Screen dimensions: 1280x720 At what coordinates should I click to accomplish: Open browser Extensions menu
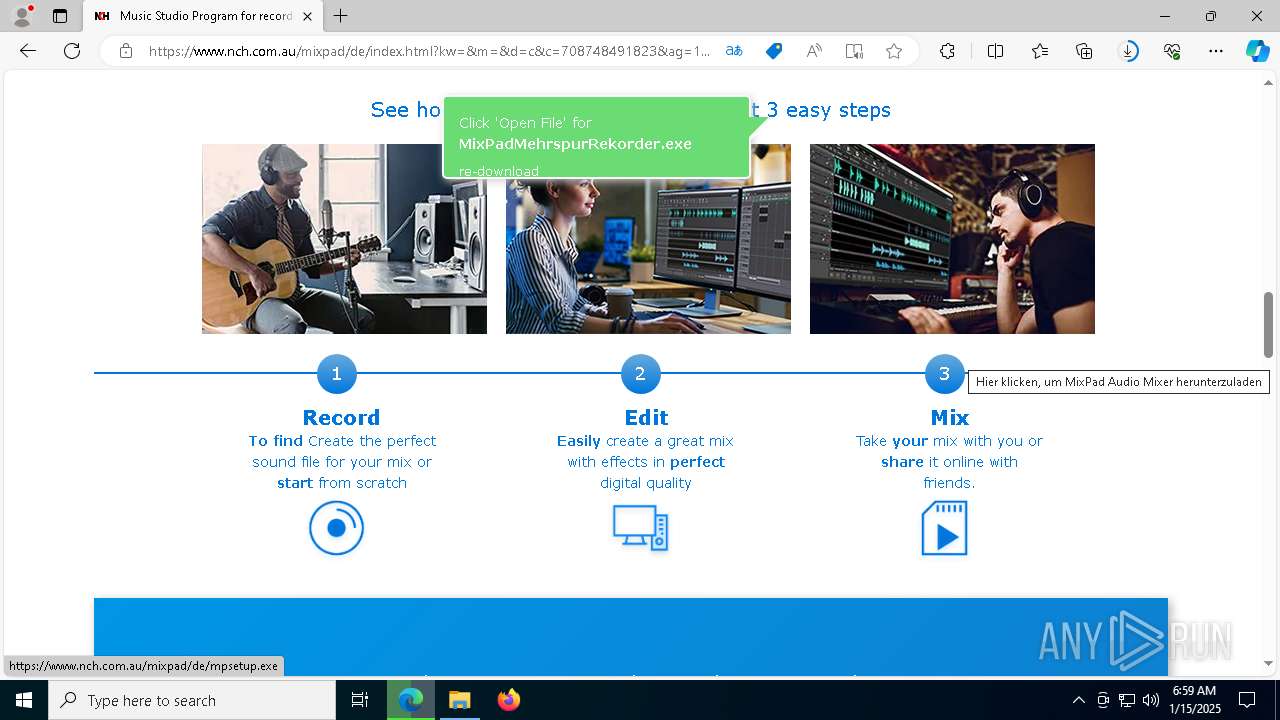[x=947, y=51]
